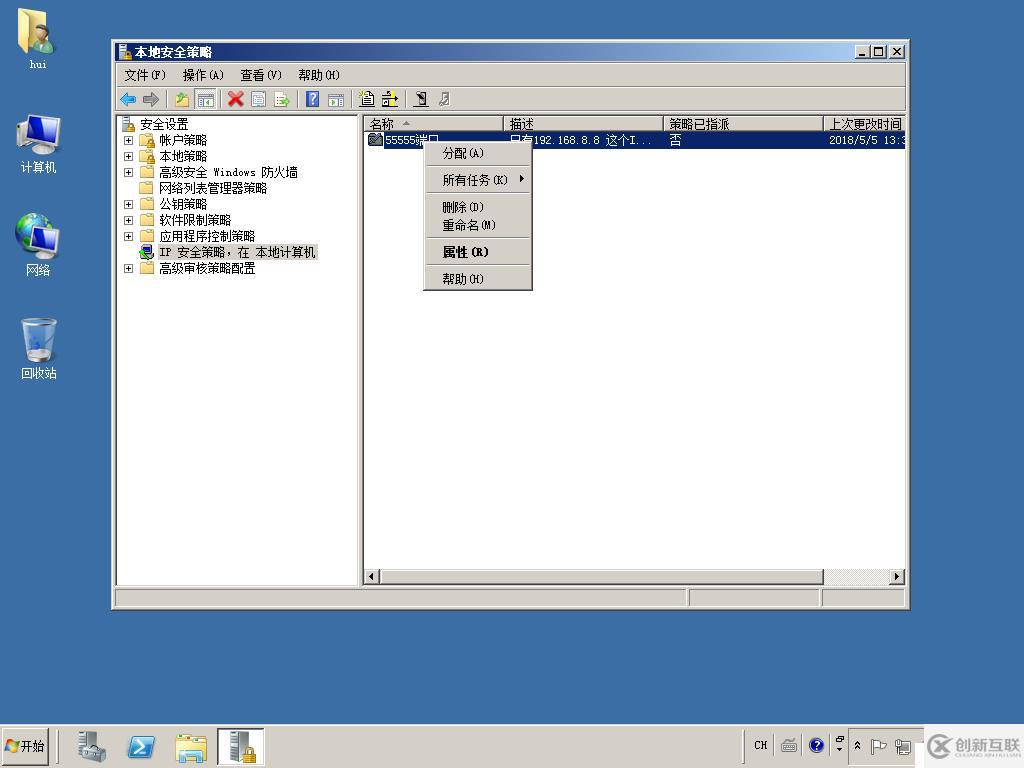
Task: Click the horizontal scrollbar right arrow
Action: tap(896, 576)
